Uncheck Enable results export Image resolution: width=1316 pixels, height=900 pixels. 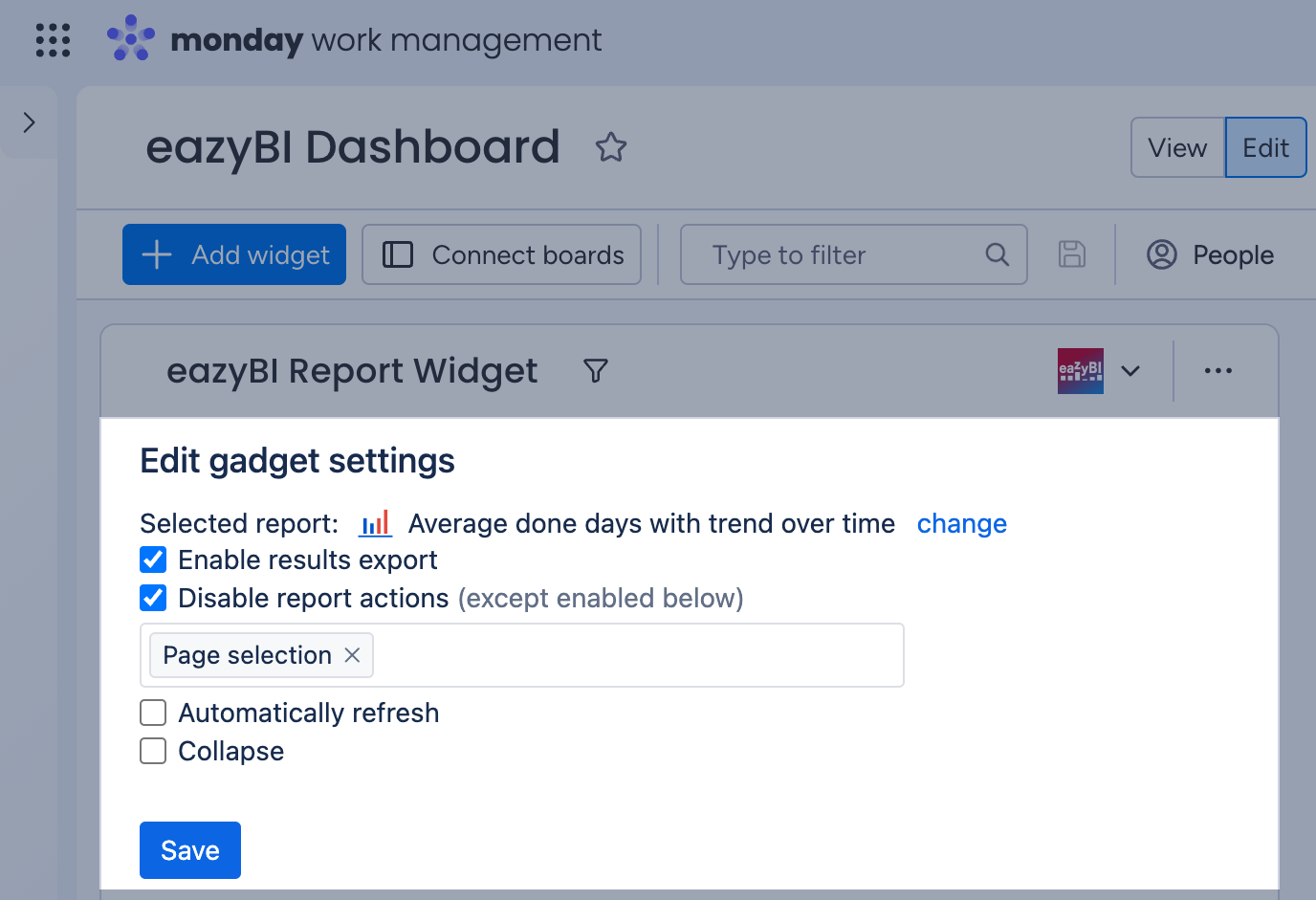coord(153,560)
